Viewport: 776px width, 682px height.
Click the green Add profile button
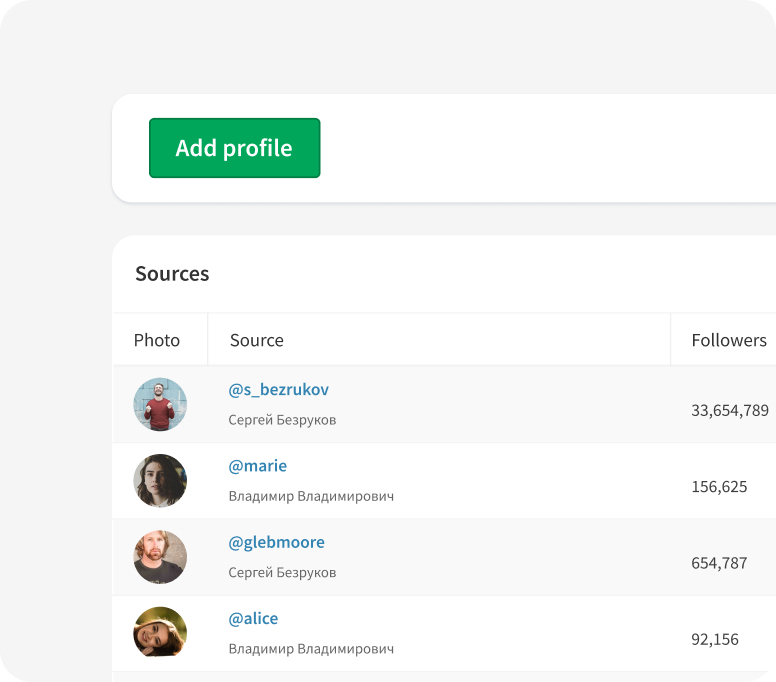tap(234, 148)
